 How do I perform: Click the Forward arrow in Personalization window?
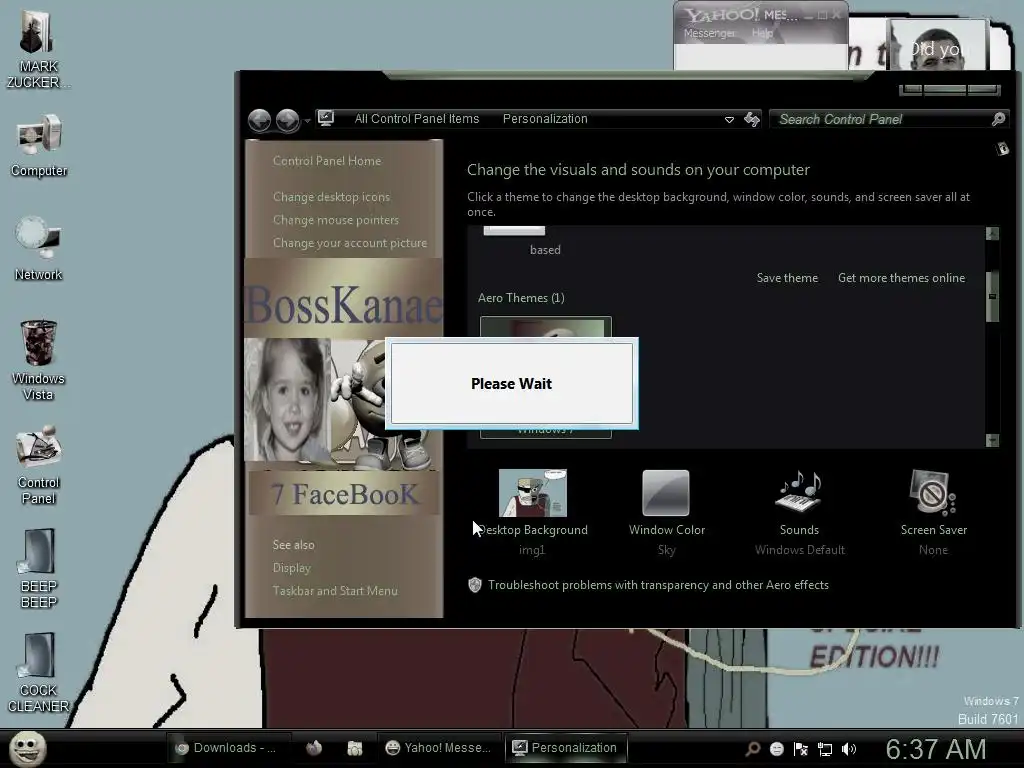pos(287,120)
